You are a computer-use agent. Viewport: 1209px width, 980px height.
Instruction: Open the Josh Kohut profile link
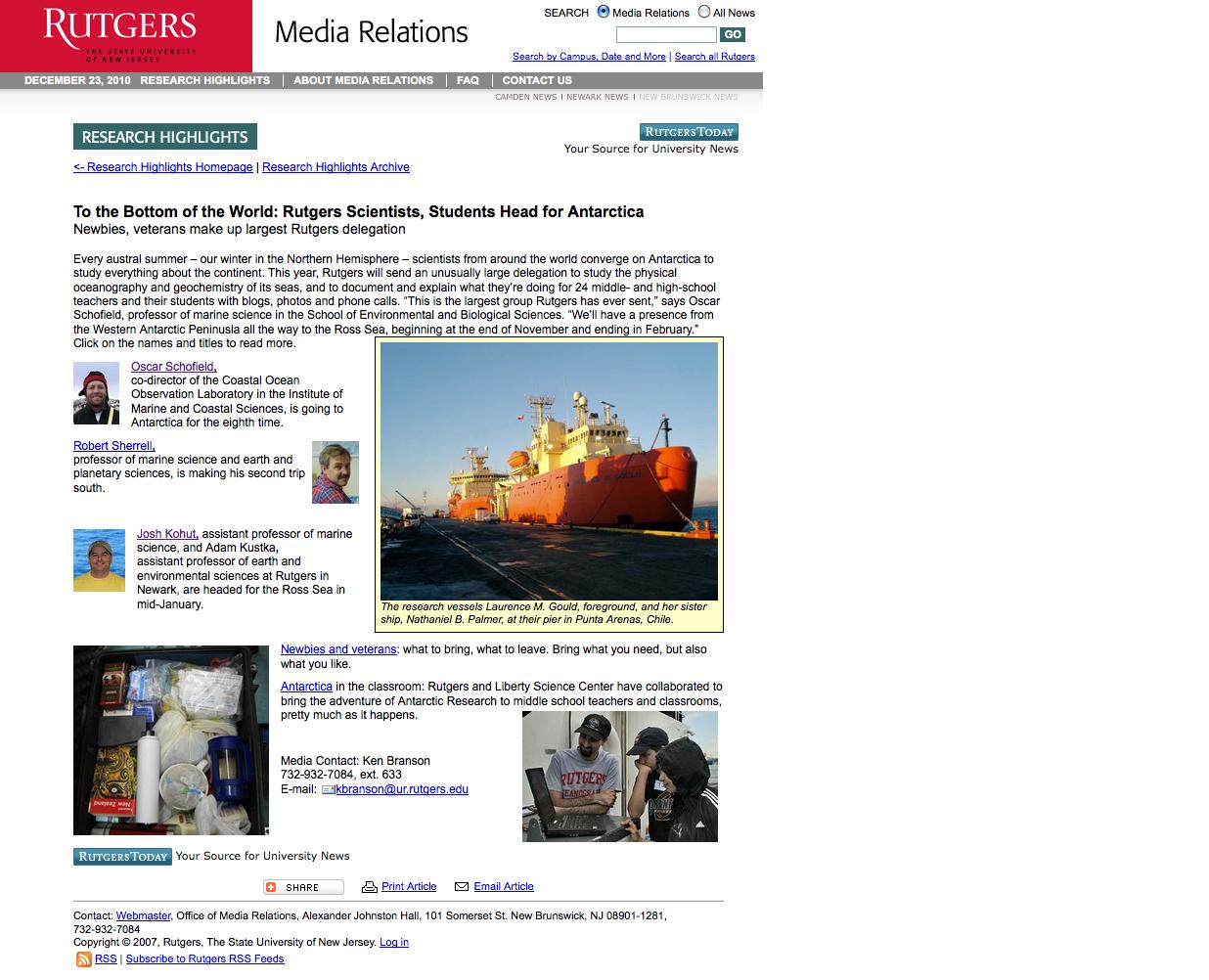166,534
